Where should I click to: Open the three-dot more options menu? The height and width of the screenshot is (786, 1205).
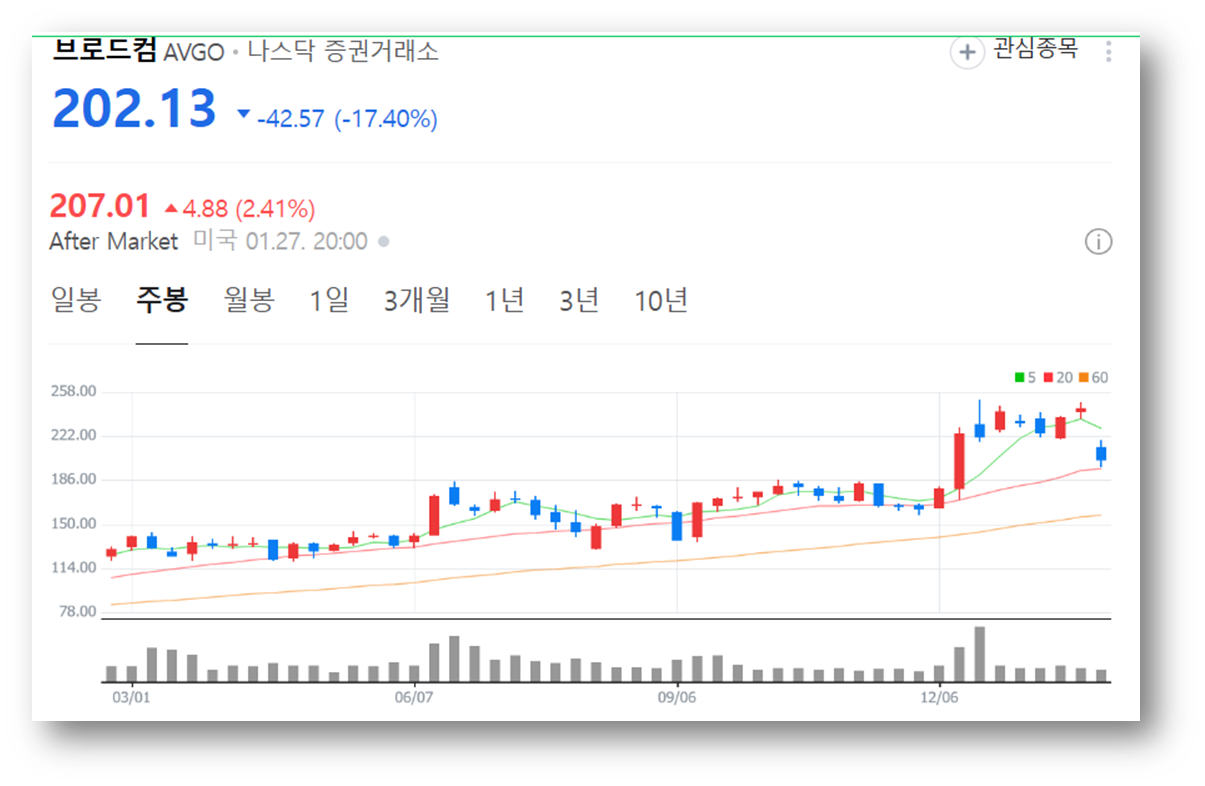coord(1108,52)
